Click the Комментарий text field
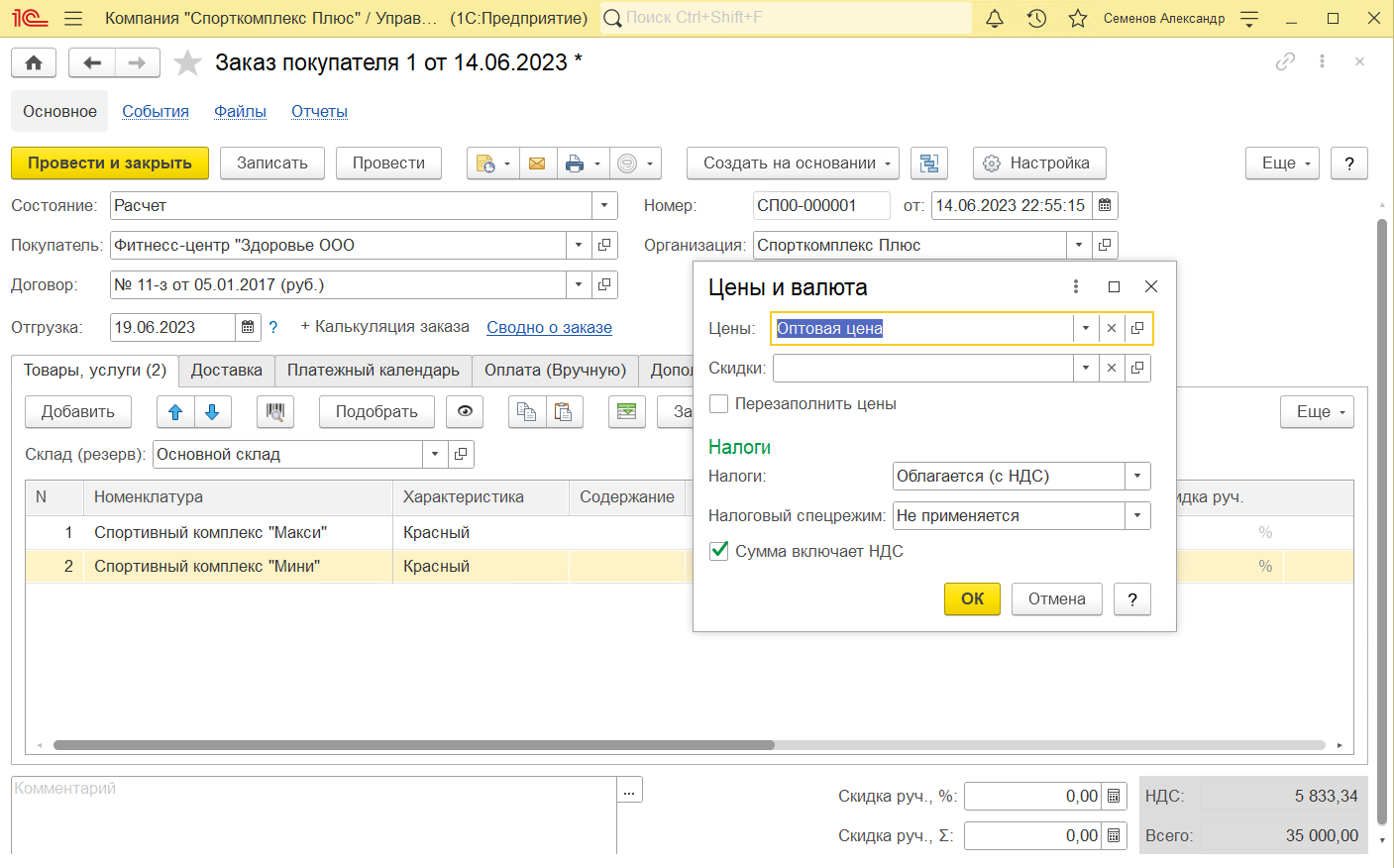The image size is (1394, 868). 314,814
